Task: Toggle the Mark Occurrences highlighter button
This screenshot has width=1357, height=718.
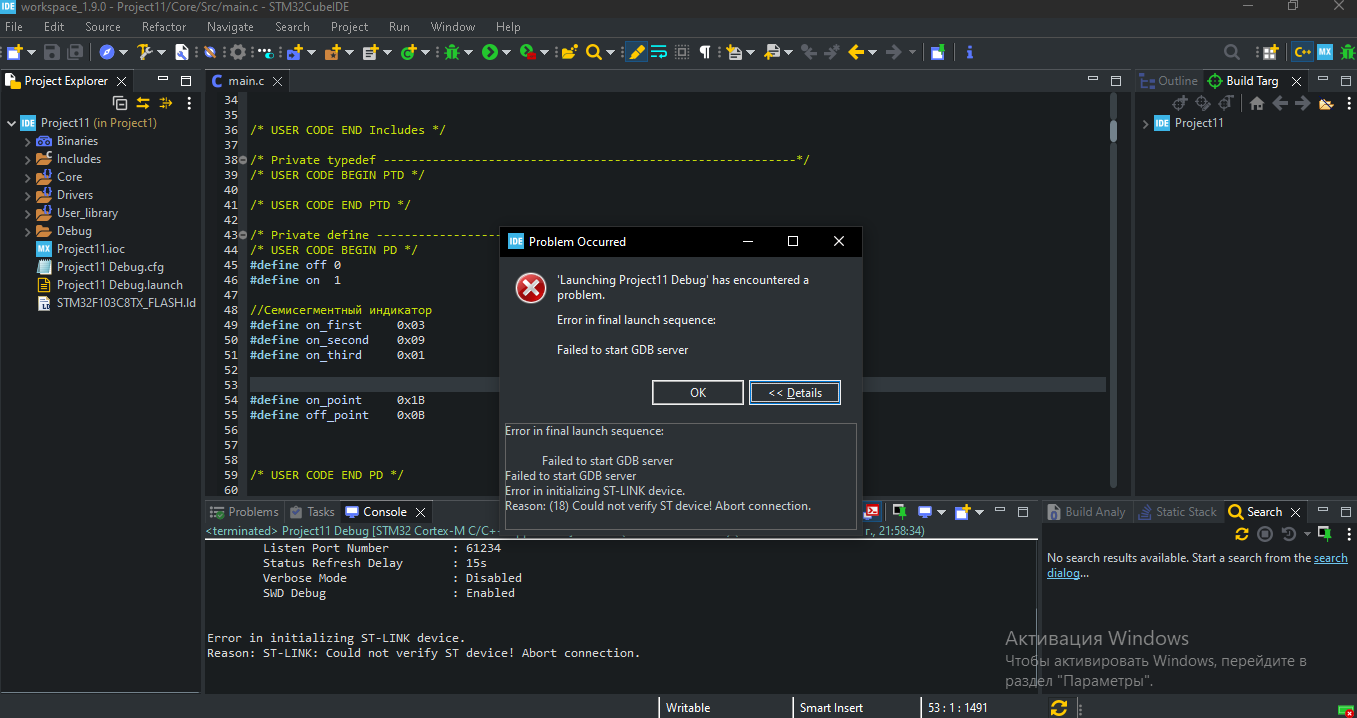Action: click(x=636, y=52)
